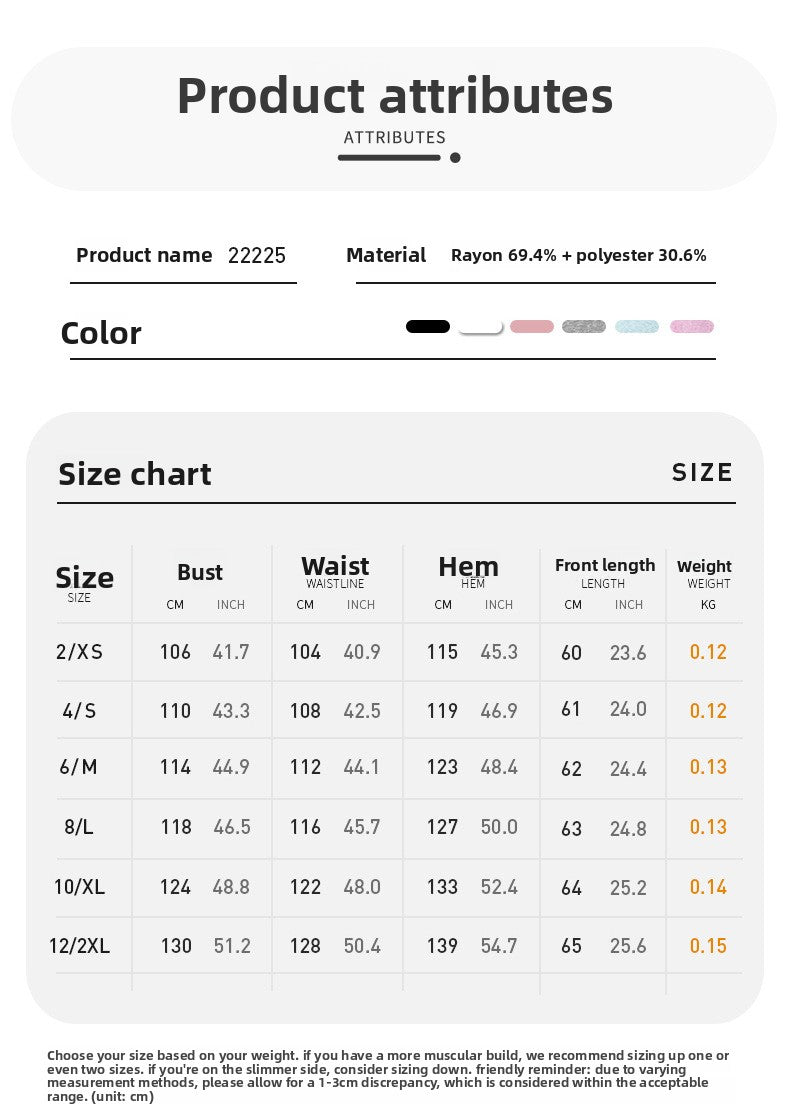790x1119 pixels.
Task: Choose the lilac pink color swatch
Action: [692, 327]
